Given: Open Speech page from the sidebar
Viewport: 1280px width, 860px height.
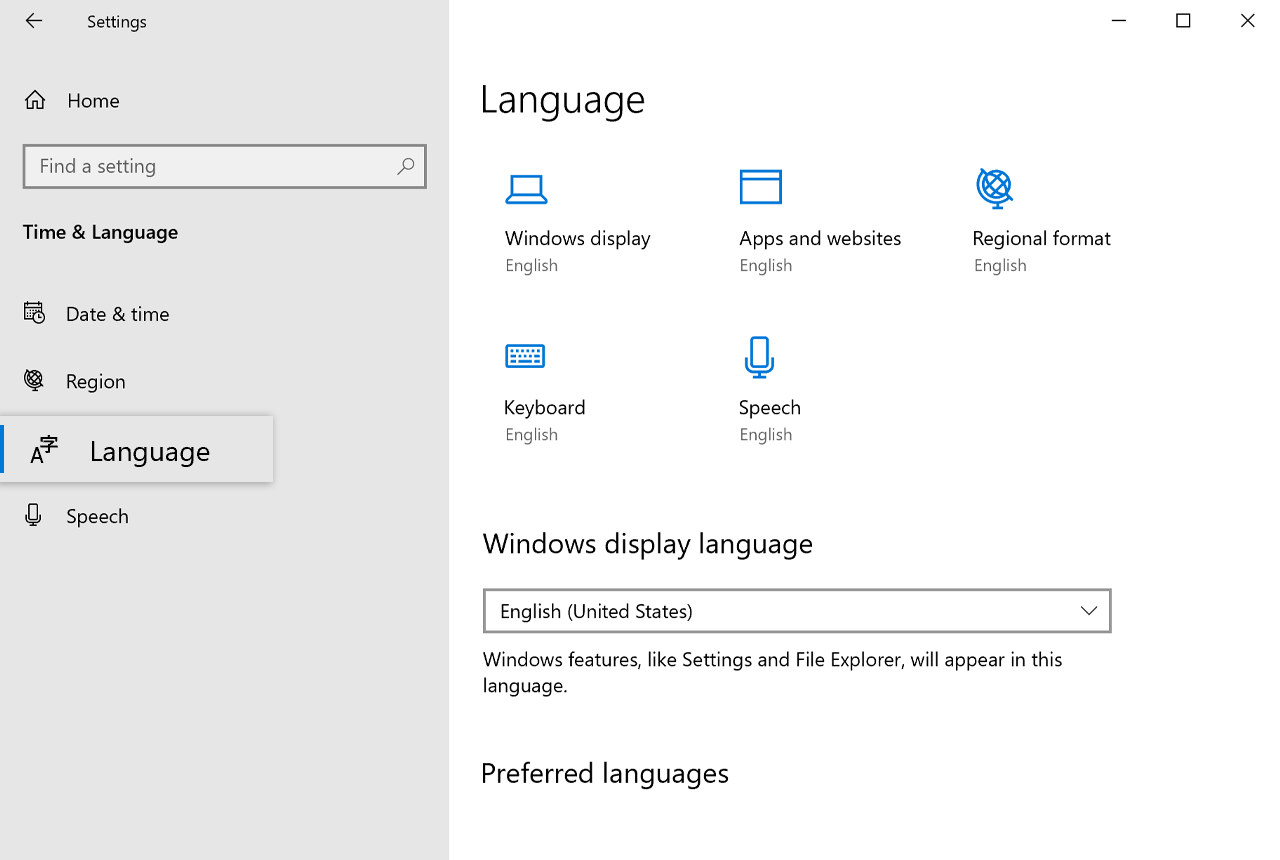Looking at the screenshot, I should click(x=97, y=516).
